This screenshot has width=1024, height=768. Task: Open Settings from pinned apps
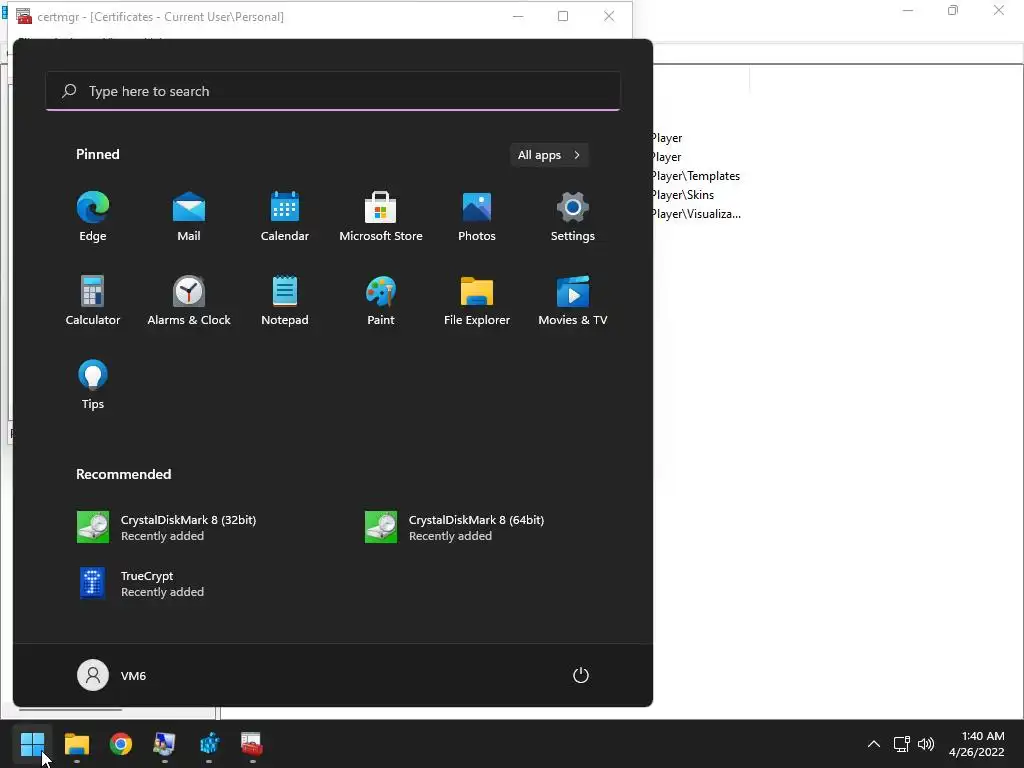click(x=573, y=216)
